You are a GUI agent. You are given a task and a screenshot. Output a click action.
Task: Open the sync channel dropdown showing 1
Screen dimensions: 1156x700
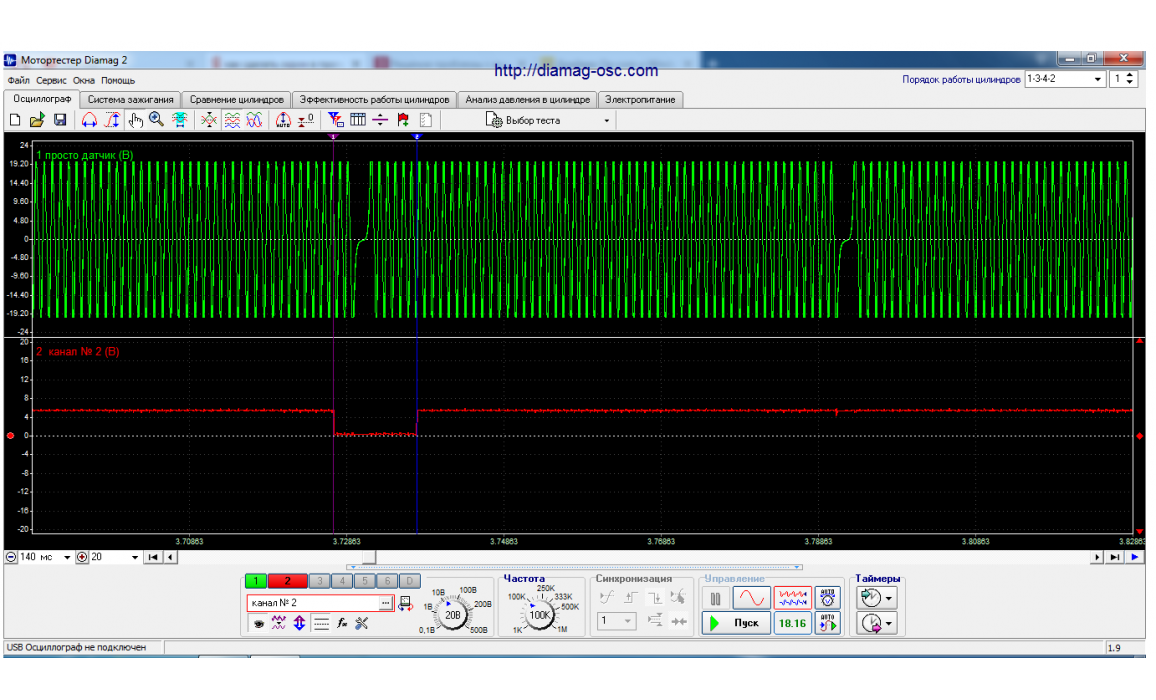coord(616,621)
